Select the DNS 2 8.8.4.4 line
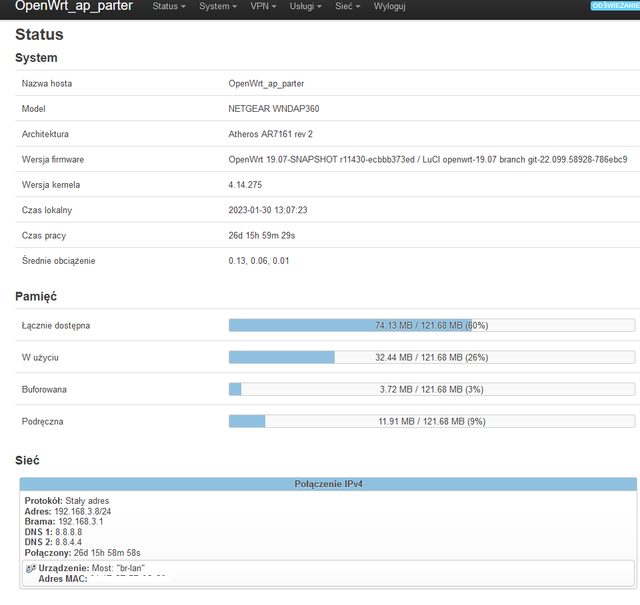640x605 pixels. click(53, 542)
